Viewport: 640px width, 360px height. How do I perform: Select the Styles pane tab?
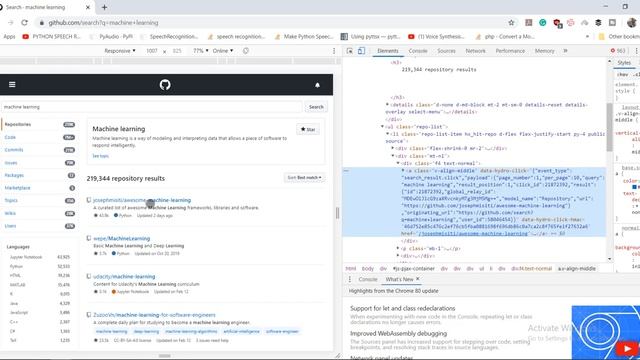click(624, 63)
